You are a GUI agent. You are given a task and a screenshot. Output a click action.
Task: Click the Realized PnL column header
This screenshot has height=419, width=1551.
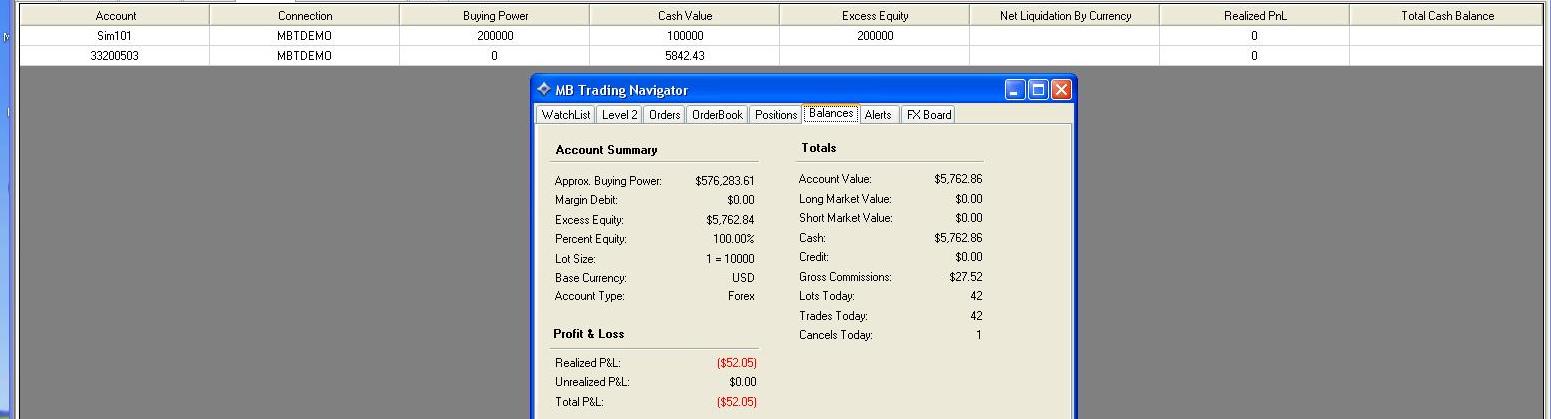[1255, 16]
